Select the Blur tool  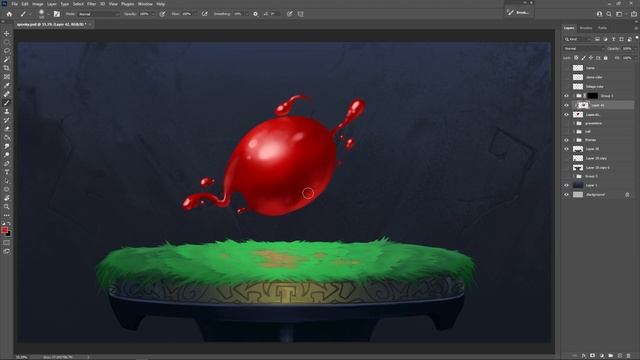(x=7, y=146)
